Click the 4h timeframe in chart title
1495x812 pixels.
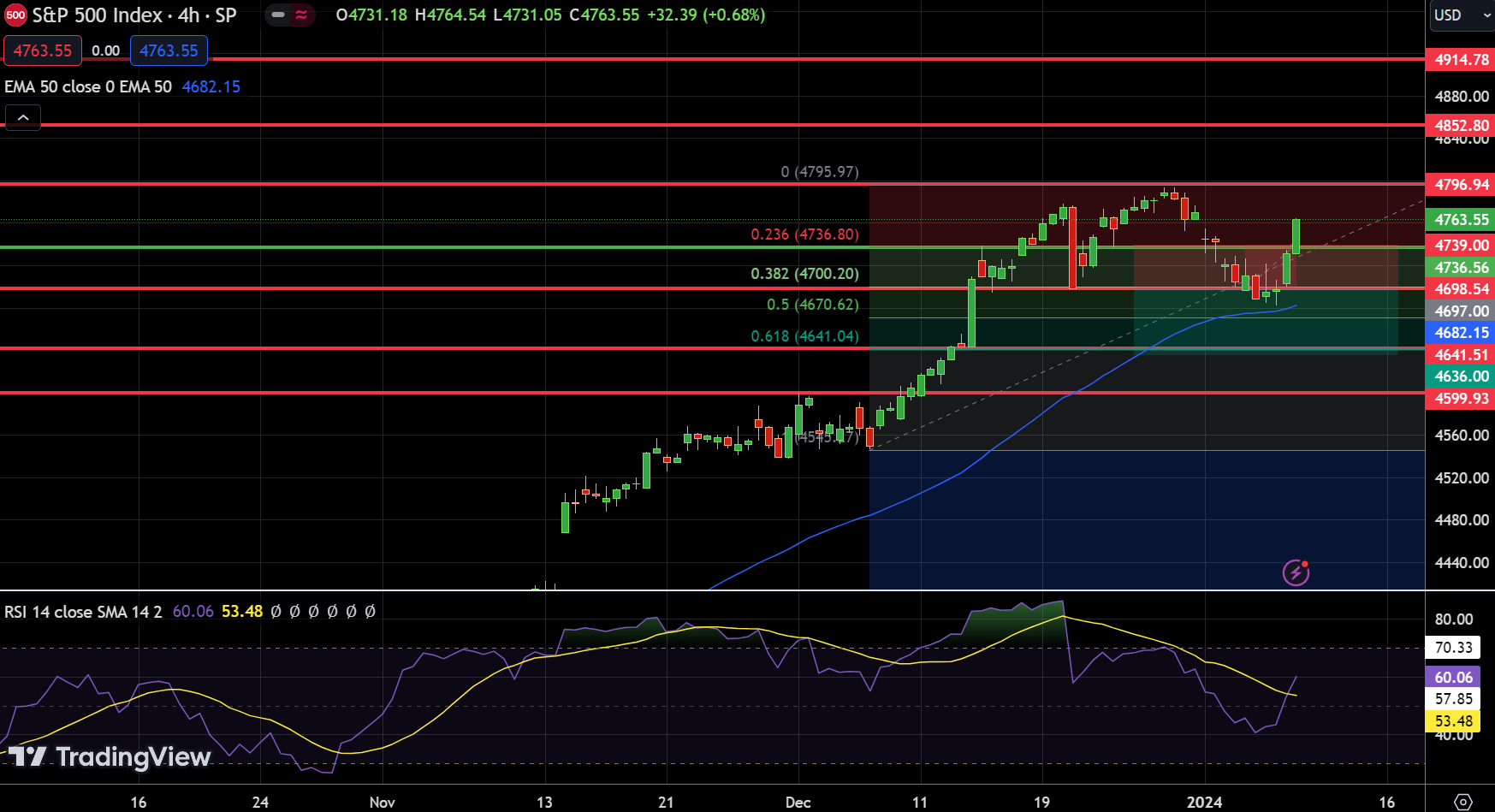pos(188,15)
